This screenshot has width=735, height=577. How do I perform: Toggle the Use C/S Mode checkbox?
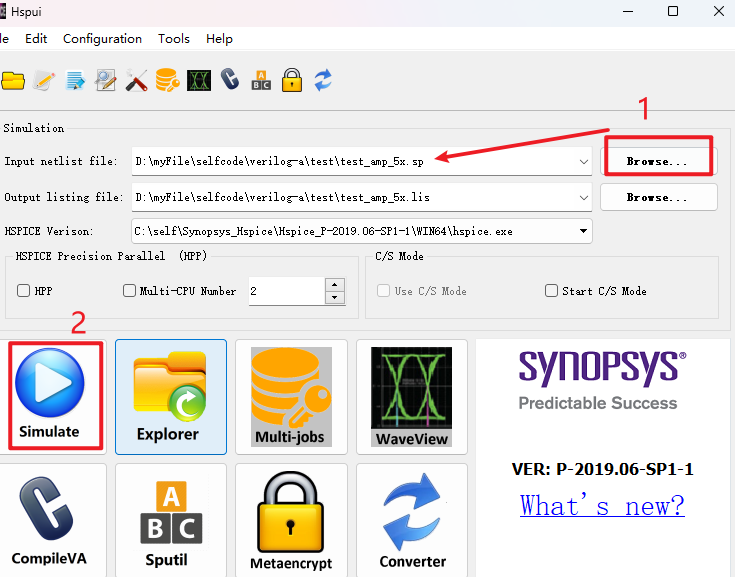(383, 291)
